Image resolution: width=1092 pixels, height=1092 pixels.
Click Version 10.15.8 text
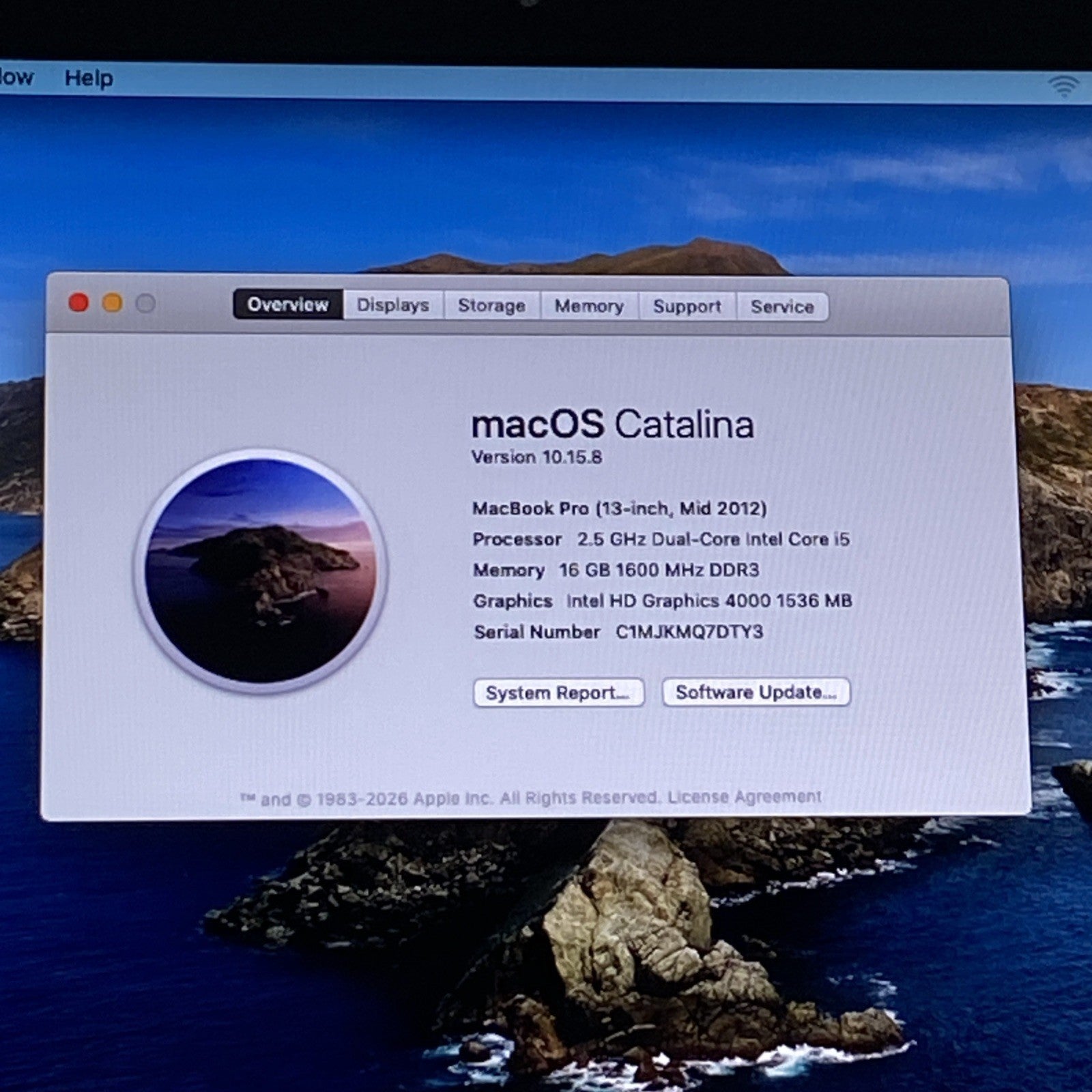(537, 457)
